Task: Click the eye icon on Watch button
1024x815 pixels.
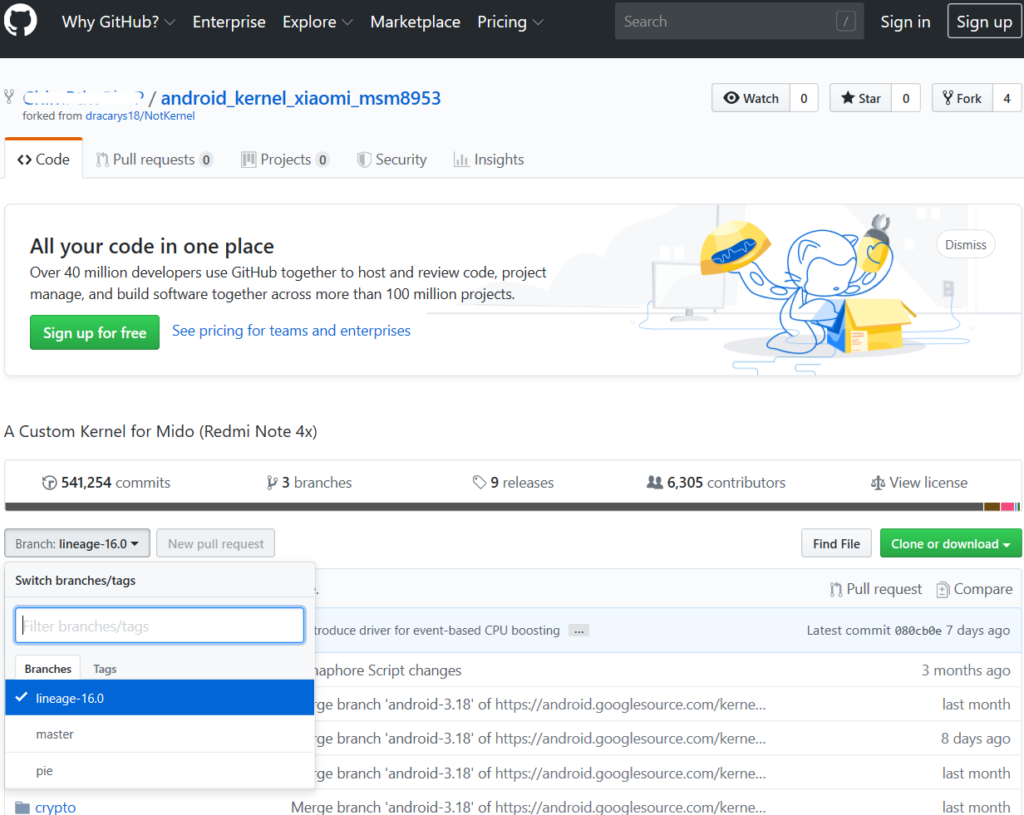Action: (731, 98)
